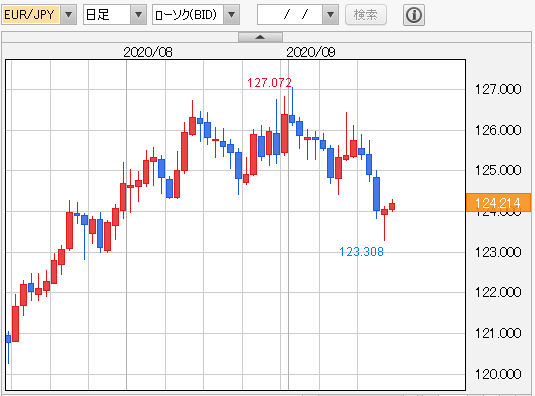Open the EUR/JPY currency pair dropdown arrow
The image size is (535, 396).
tap(69, 15)
